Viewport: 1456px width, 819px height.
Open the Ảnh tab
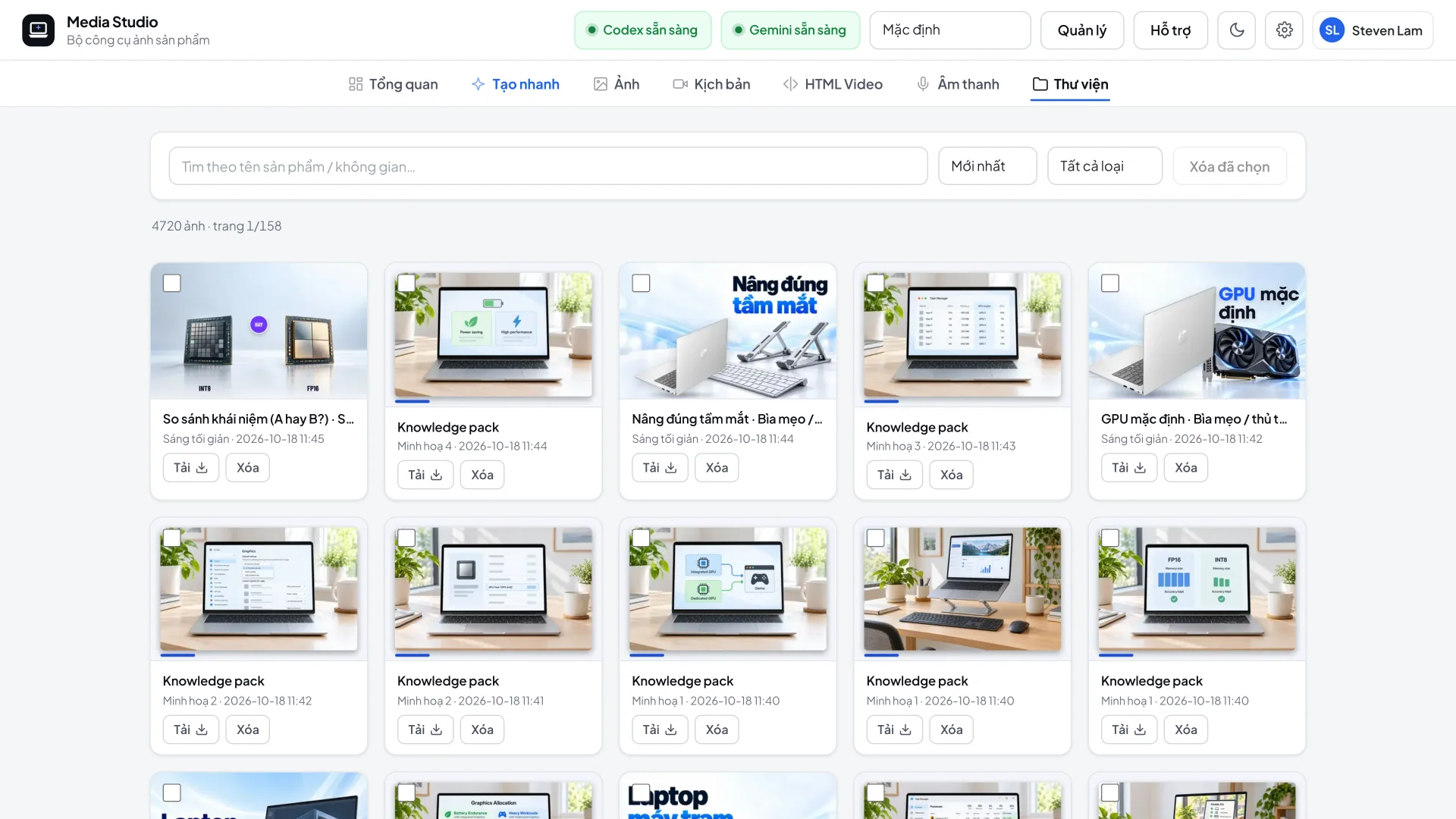click(617, 84)
